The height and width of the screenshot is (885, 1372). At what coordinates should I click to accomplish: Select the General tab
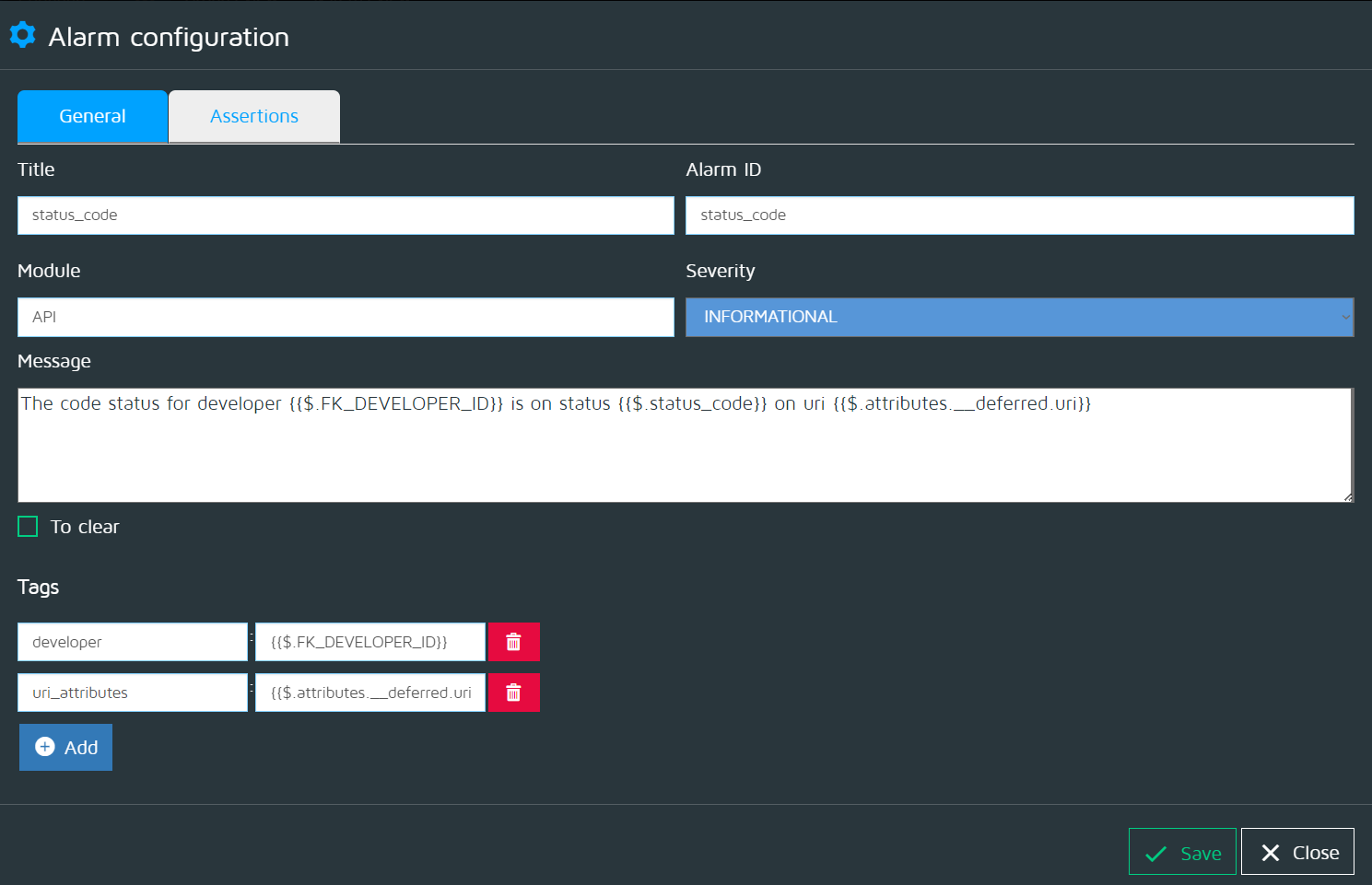pyautogui.click(x=92, y=116)
